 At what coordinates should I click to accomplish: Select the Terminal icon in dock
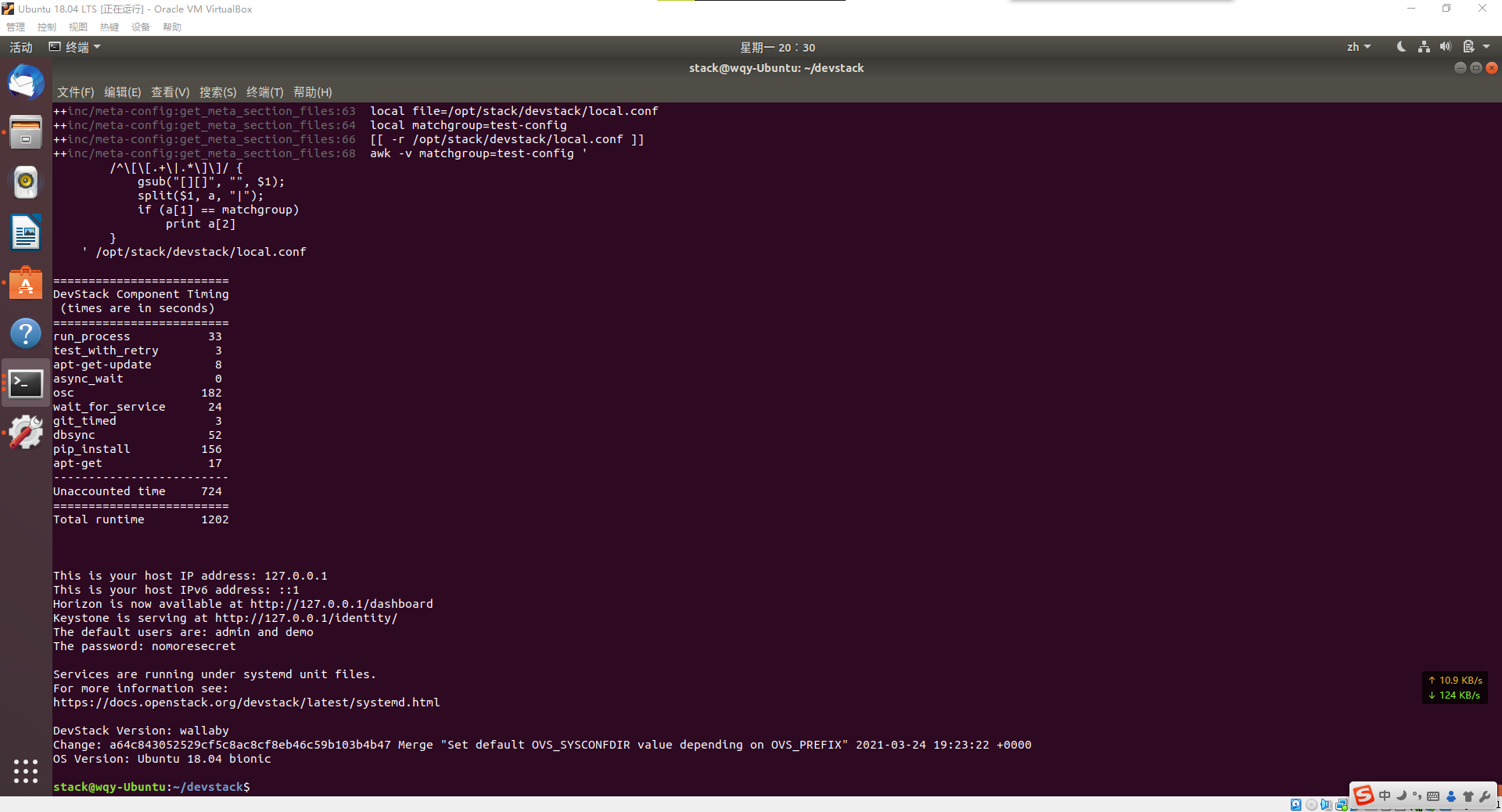coord(26,383)
